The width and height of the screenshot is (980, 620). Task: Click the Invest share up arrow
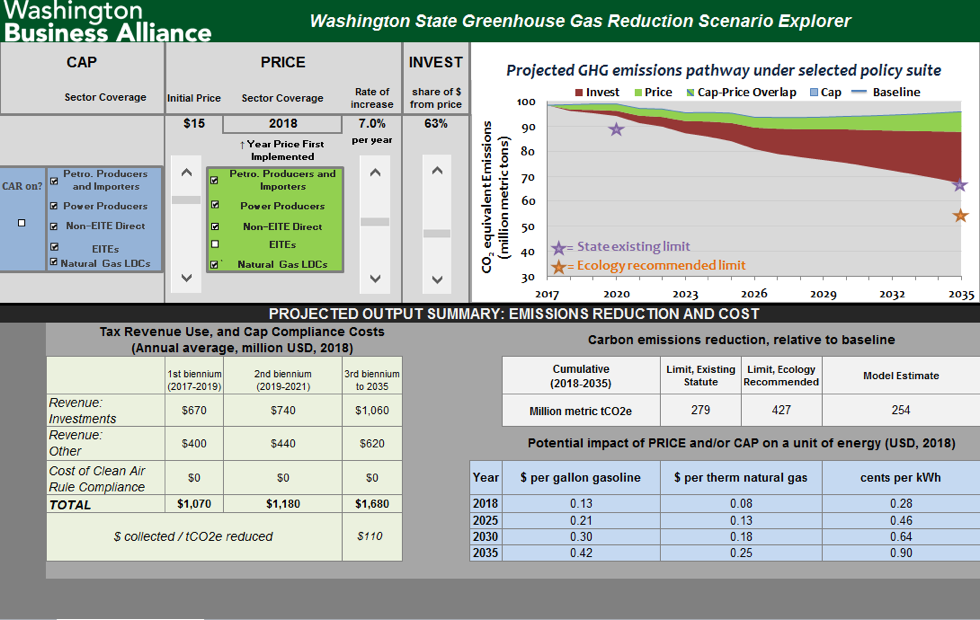click(436, 173)
